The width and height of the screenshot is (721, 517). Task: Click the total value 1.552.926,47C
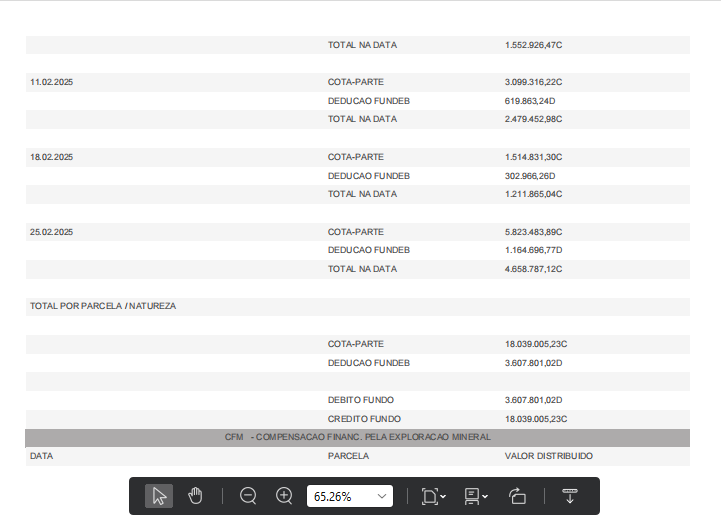tap(534, 45)
